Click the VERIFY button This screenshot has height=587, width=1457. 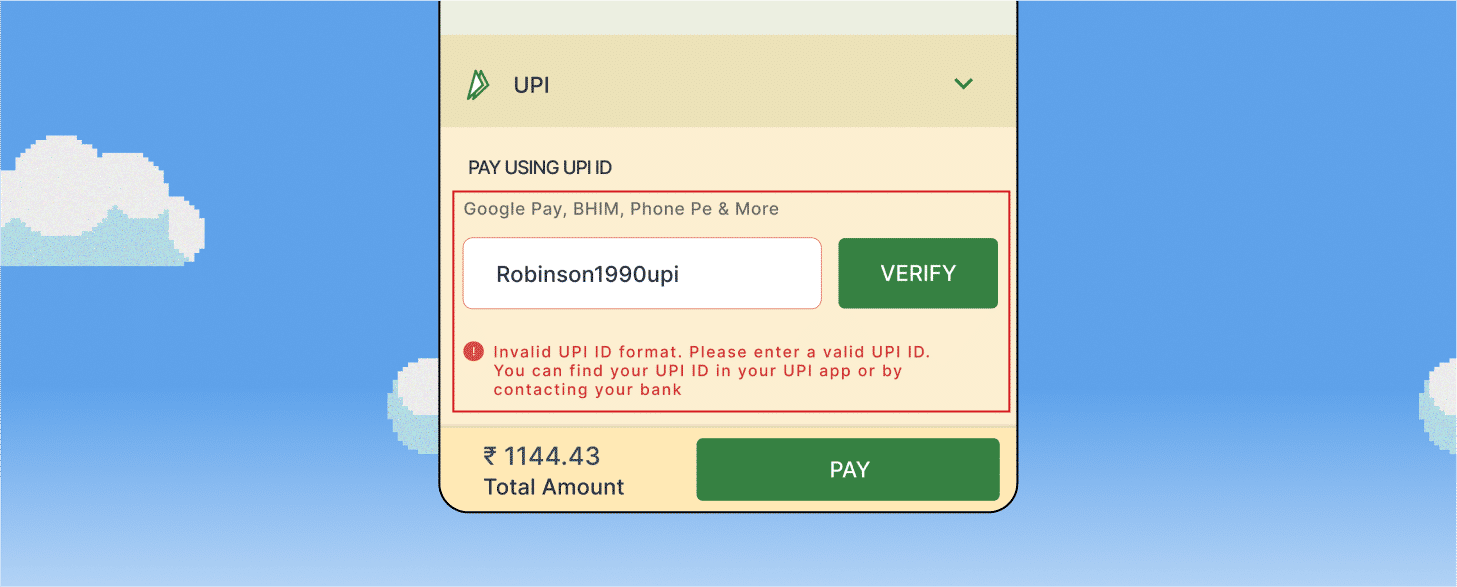[x=918, y=273]
